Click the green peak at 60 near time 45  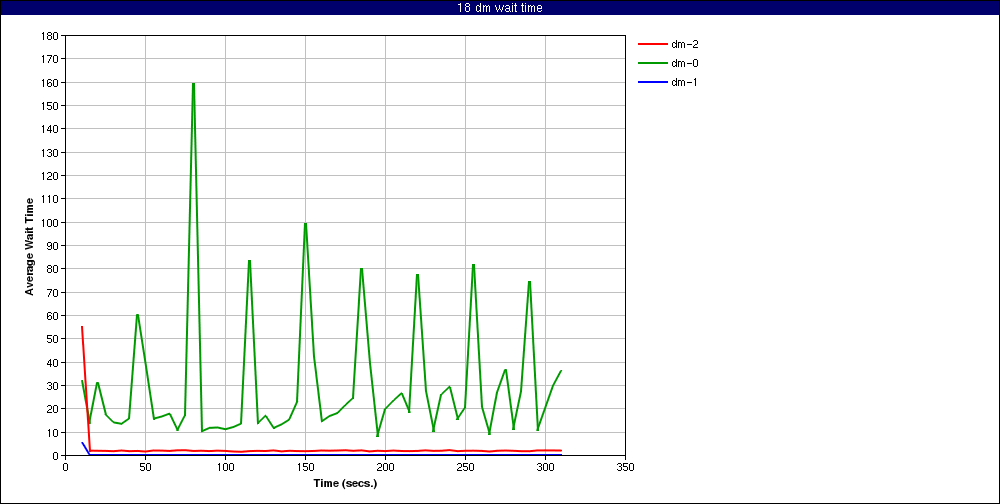137,315
